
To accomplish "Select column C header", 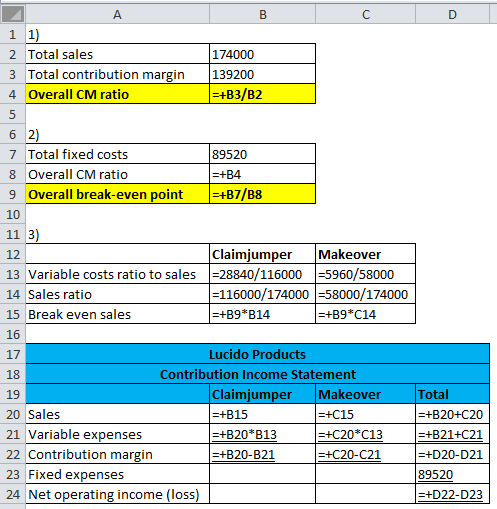I will tap(366, 14).
